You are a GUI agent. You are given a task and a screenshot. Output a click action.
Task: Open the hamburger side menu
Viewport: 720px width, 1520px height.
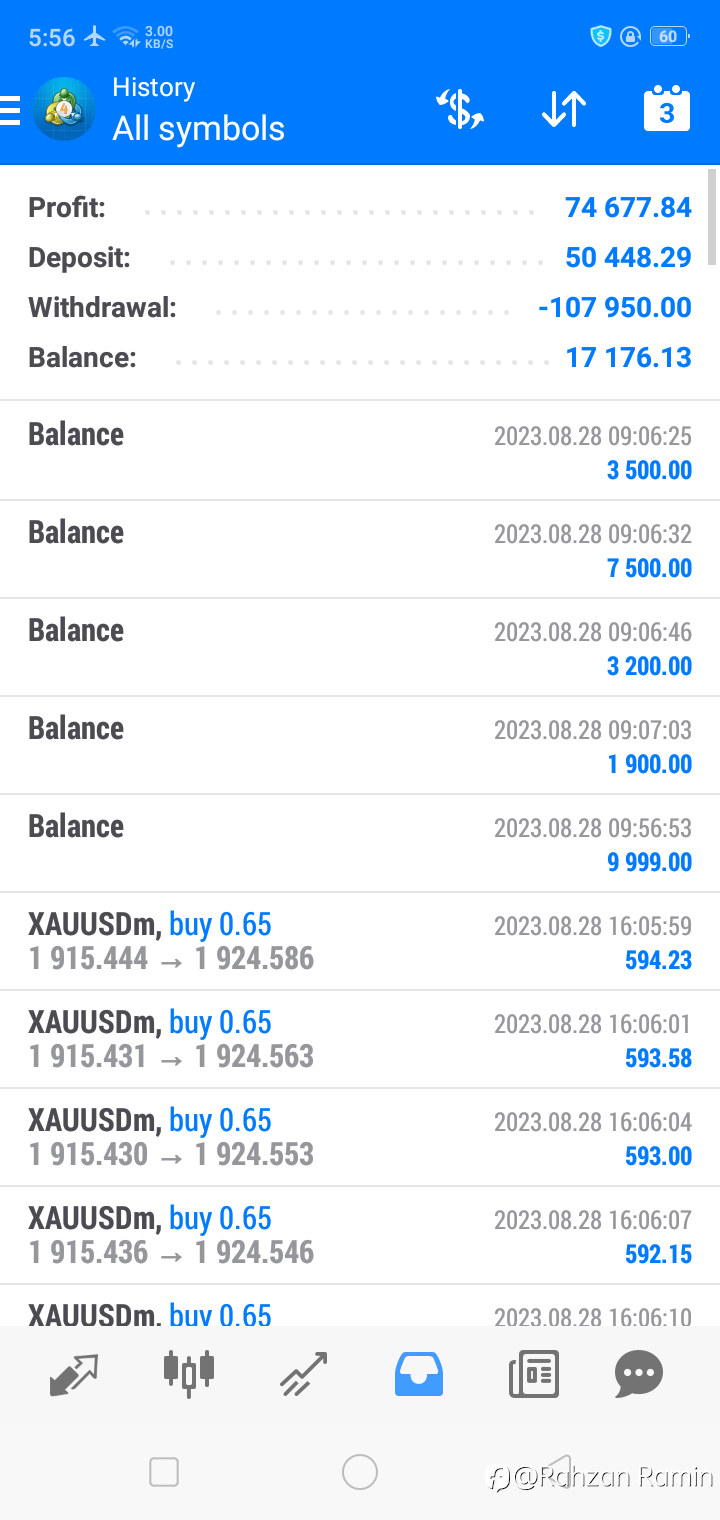point(9,110)
